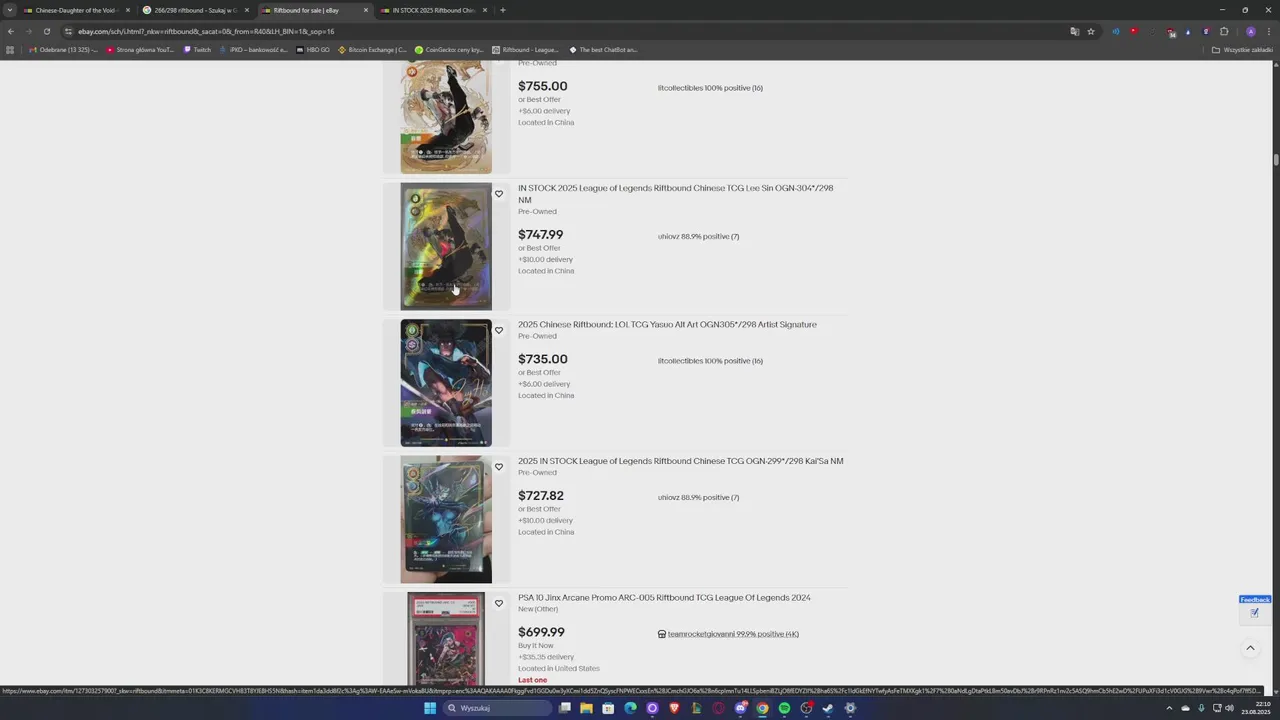Screen dimensions: 1280x720
Task: Click litcollectibles seller info on Yasuo listing
Action: [x=710, y=361]
